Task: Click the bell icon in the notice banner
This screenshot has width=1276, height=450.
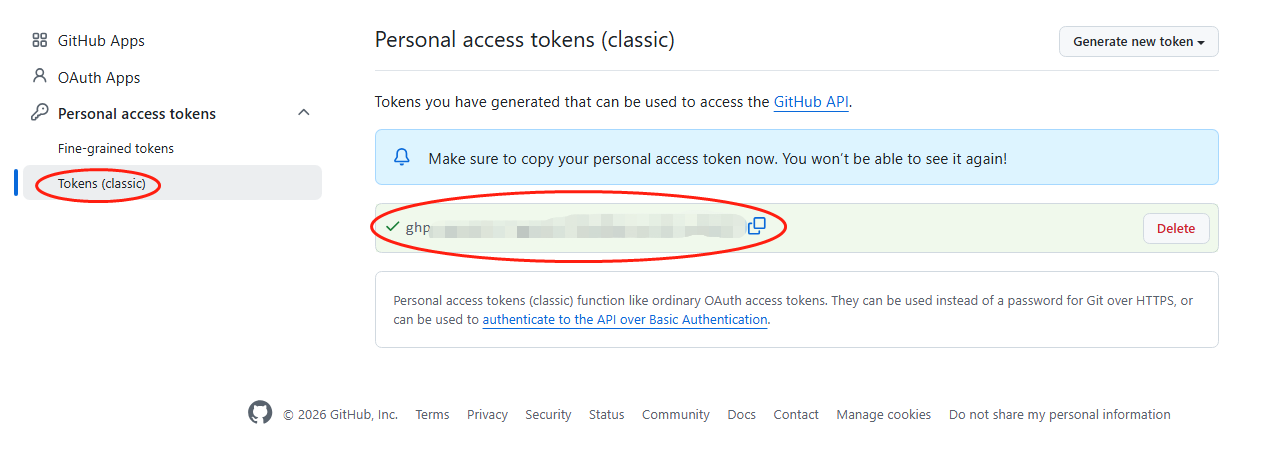Action: click(x=402, y=157)
